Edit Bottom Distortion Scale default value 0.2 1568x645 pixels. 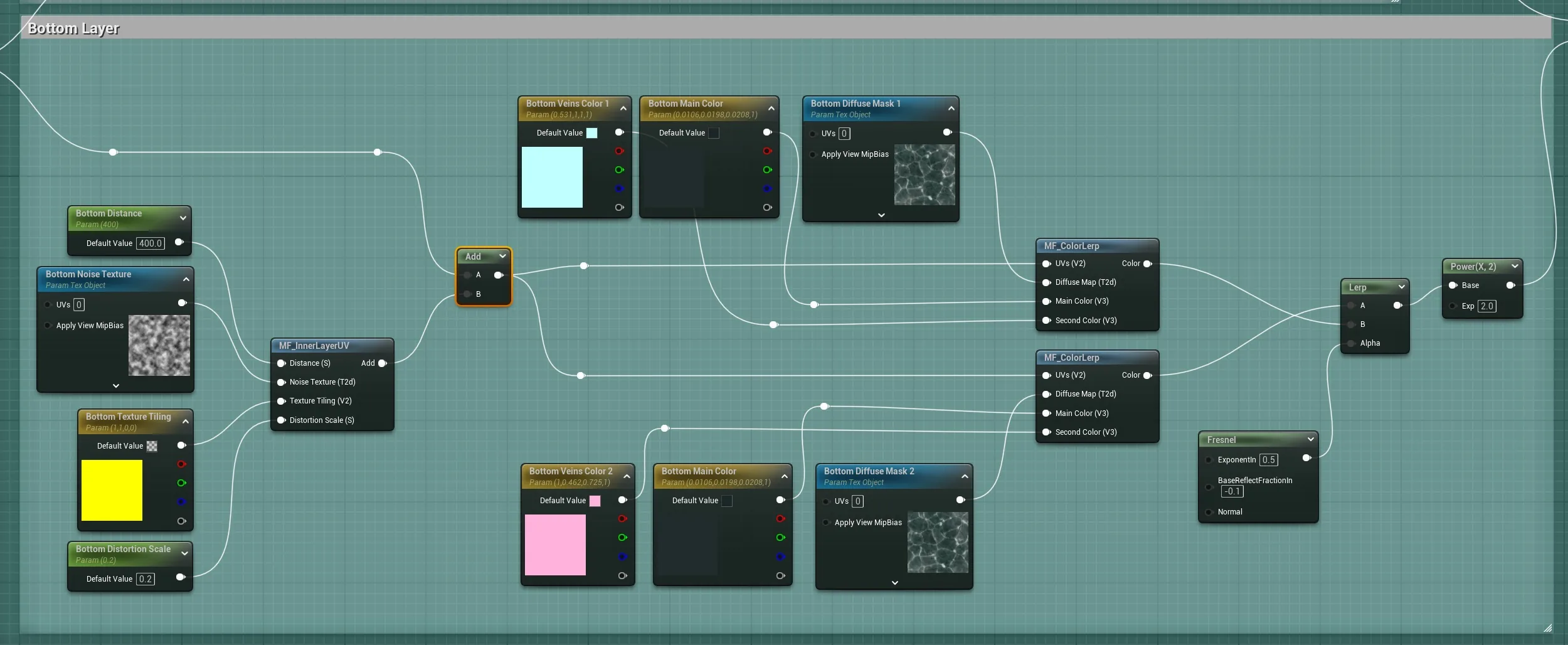pyautogui.click(x=146, y=579)
